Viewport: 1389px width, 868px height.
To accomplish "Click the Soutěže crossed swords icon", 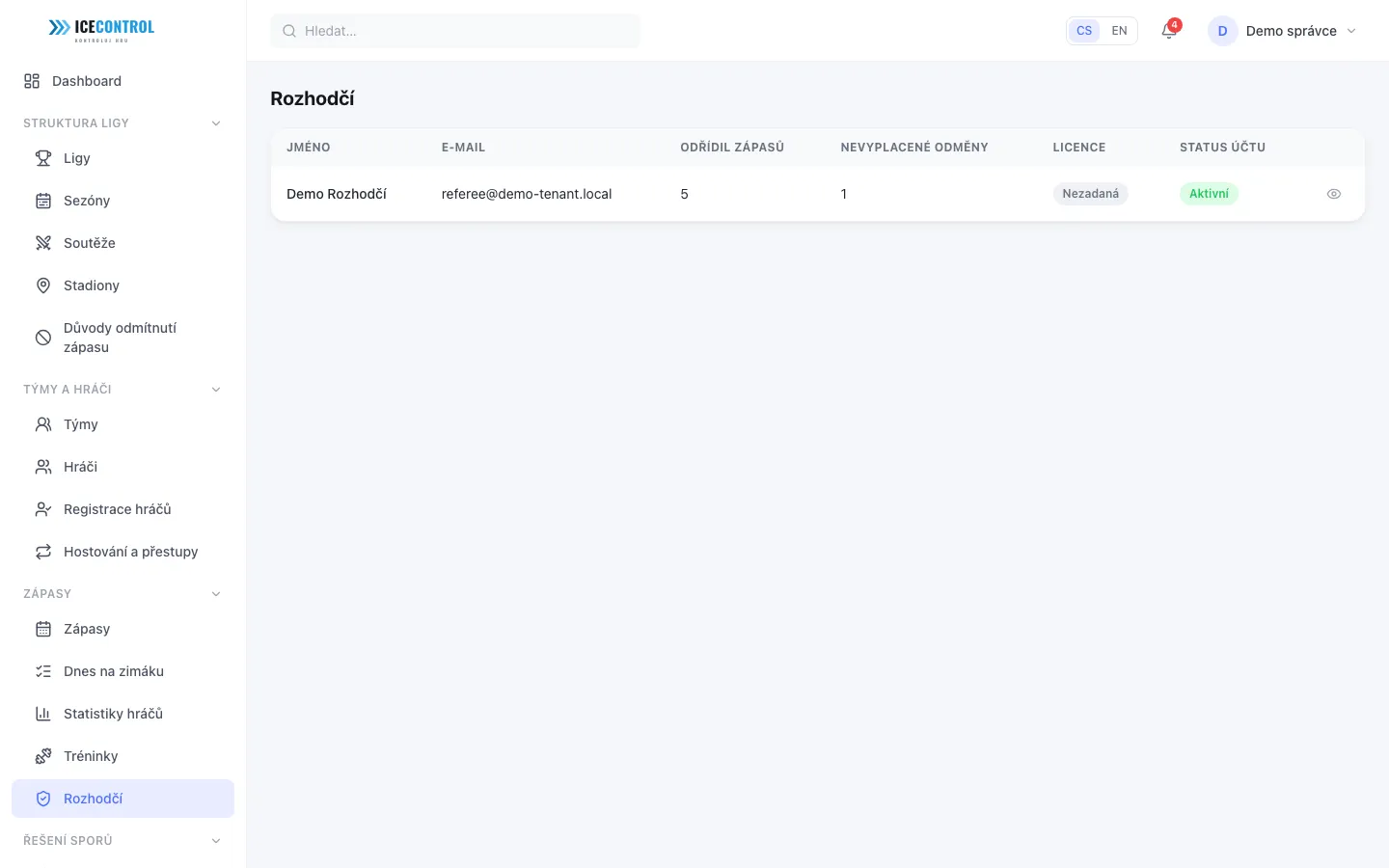I will 43,243.
